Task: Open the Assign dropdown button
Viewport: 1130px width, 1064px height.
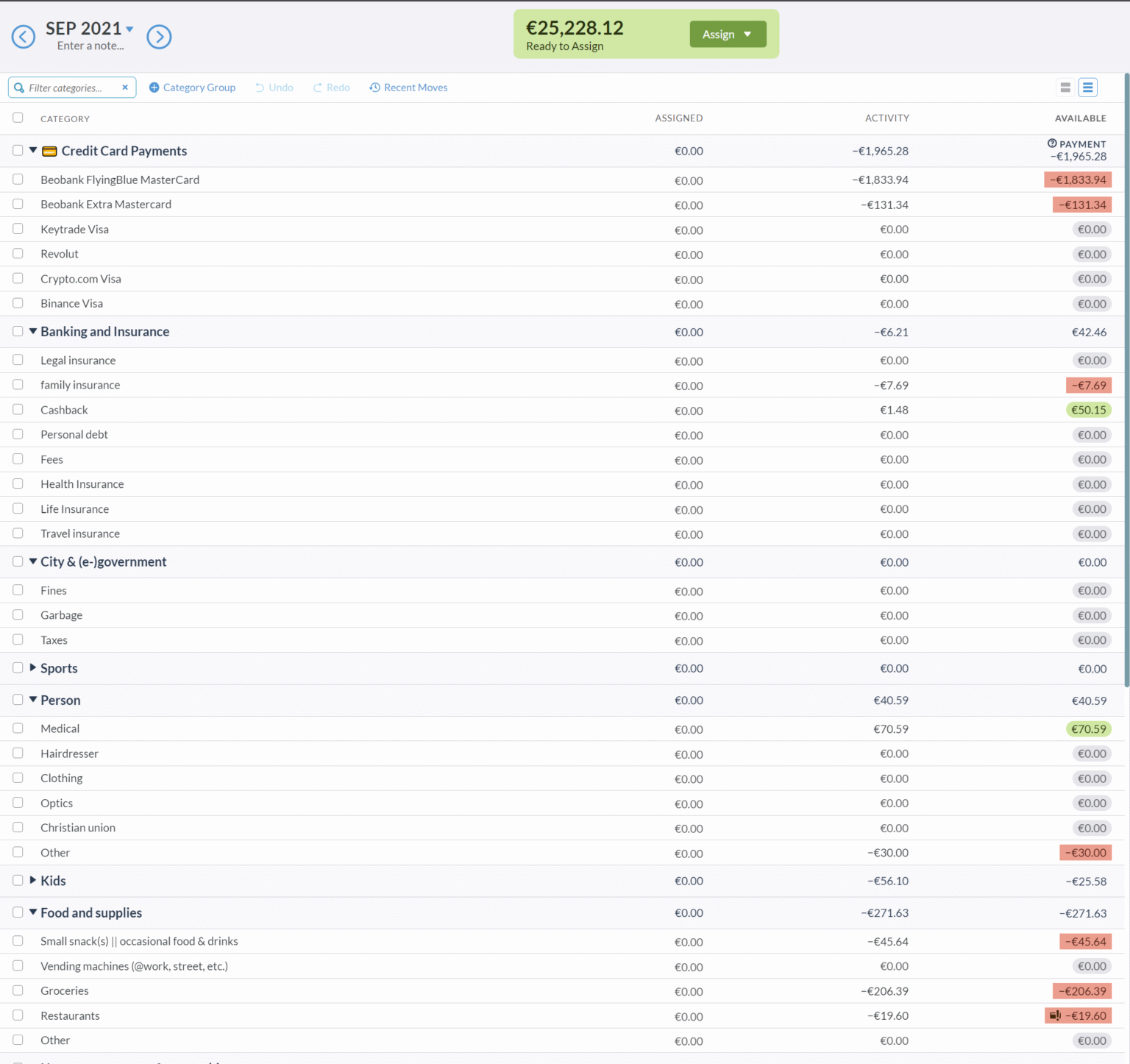Action: (728, 35)
